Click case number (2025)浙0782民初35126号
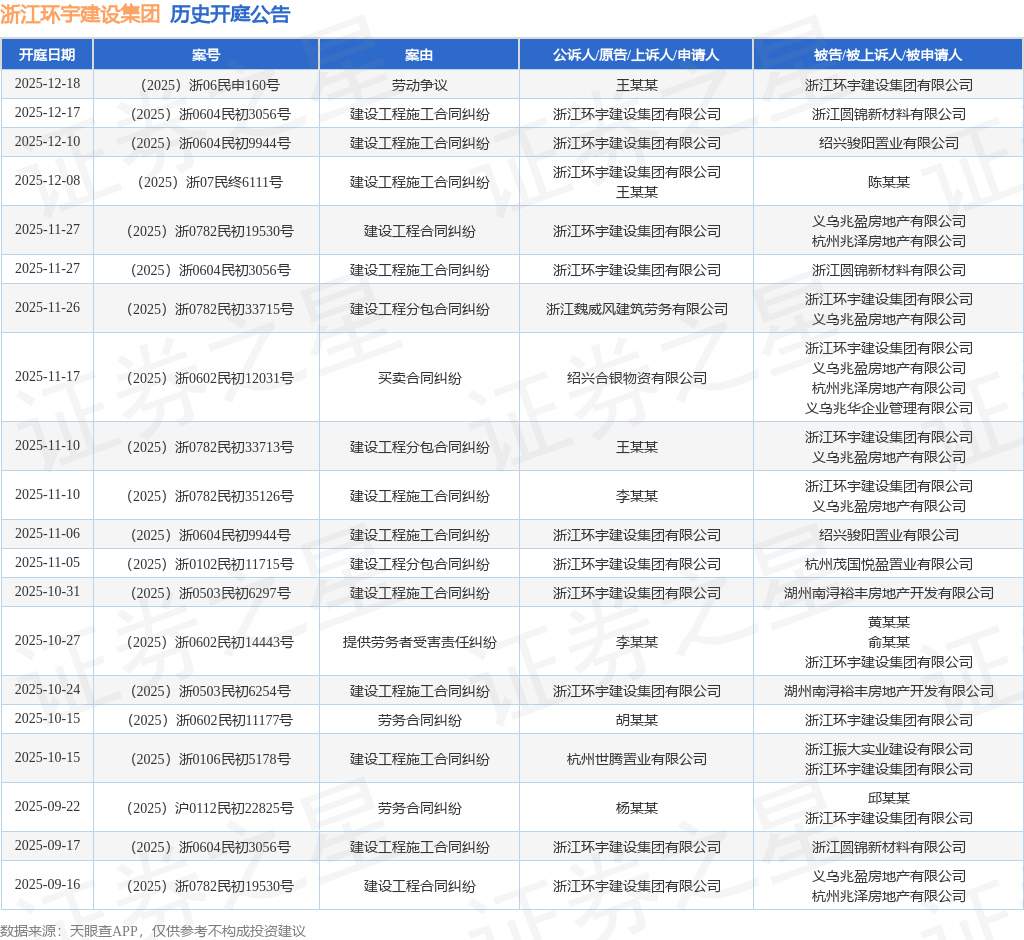 click(x=206, y=496)
